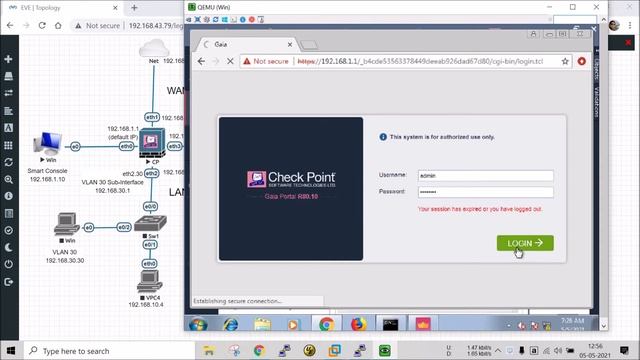Open the pink SmartConsole app in Windows 7 taskbar

click(423, 324)
